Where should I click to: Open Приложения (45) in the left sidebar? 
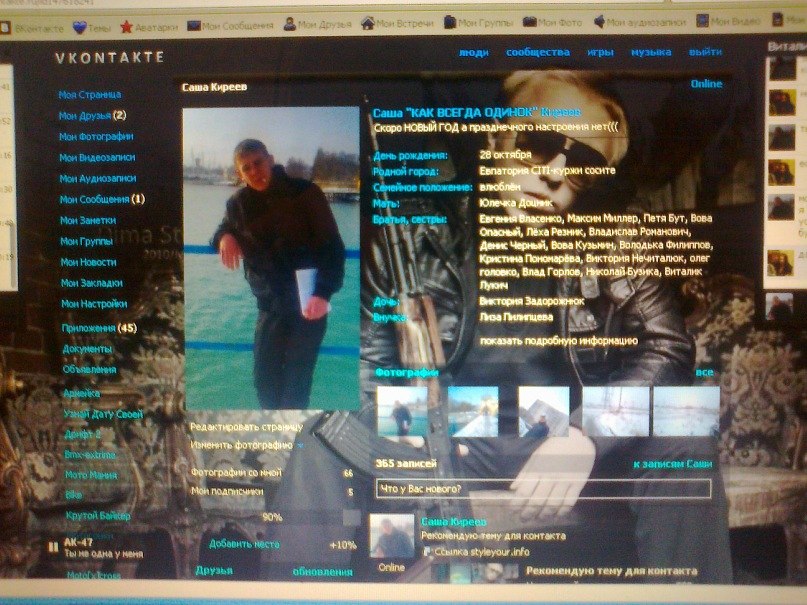click(97, 328)
